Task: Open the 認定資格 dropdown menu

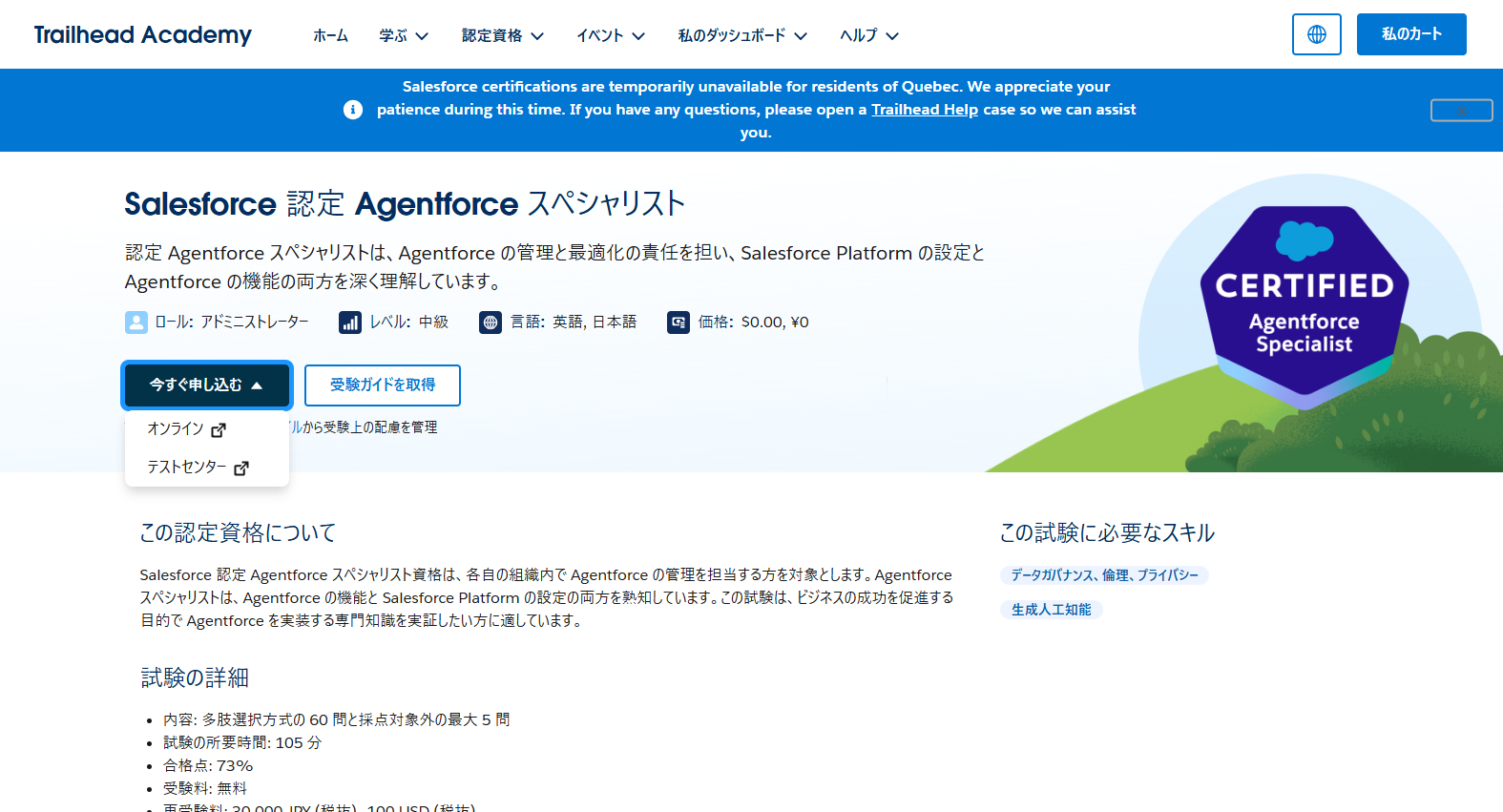Action: pyautogui.click(x=502, y=35)
